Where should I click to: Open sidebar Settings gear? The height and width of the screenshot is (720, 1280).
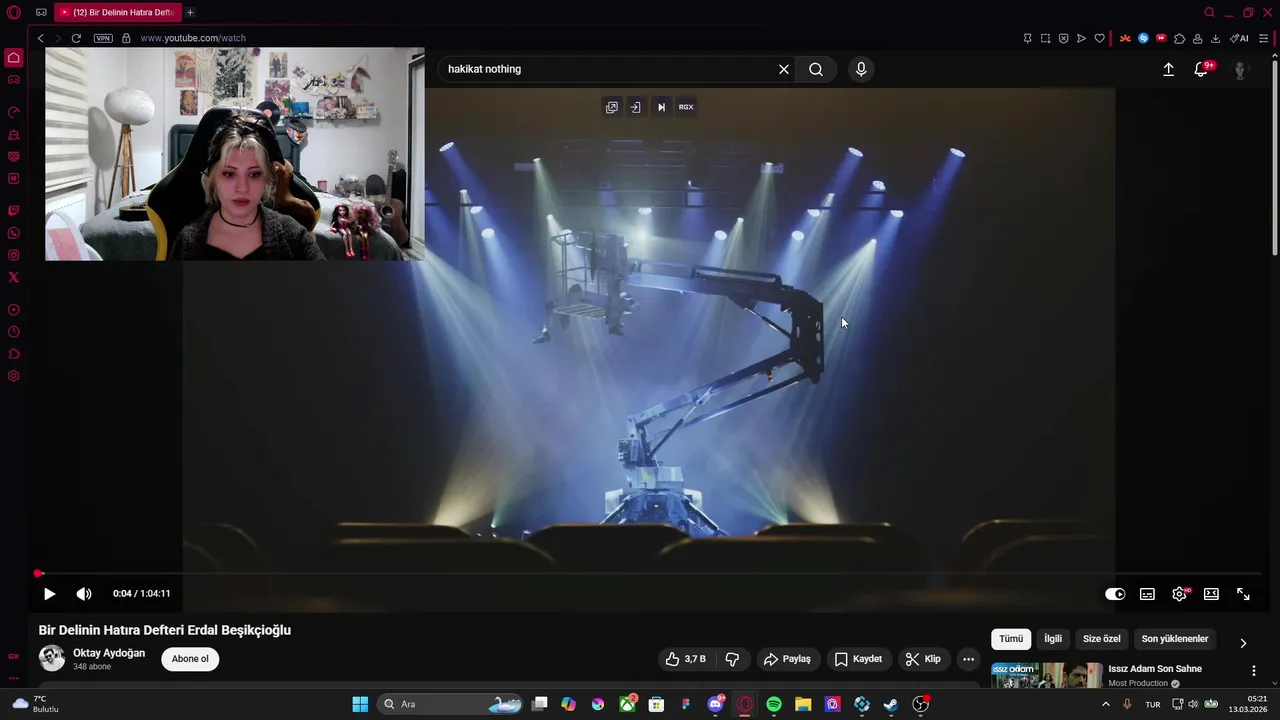pyautogui.click(x=14, y=376)
